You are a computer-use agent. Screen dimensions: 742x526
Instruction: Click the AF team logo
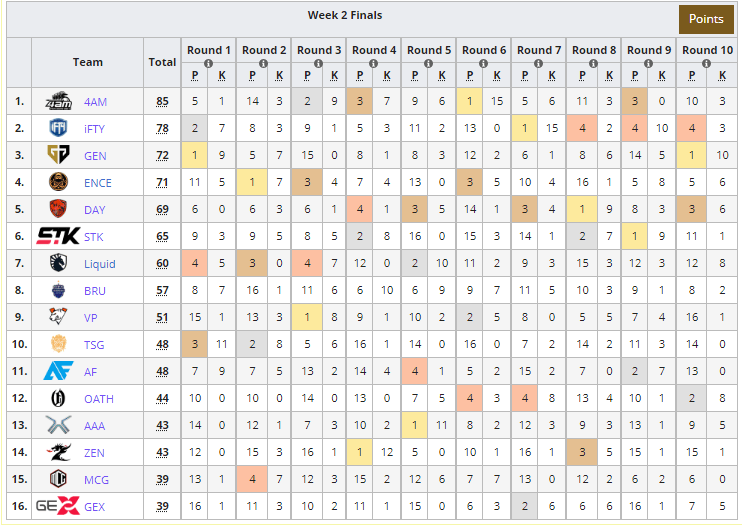pyautogui.click(x=59, y=371)
